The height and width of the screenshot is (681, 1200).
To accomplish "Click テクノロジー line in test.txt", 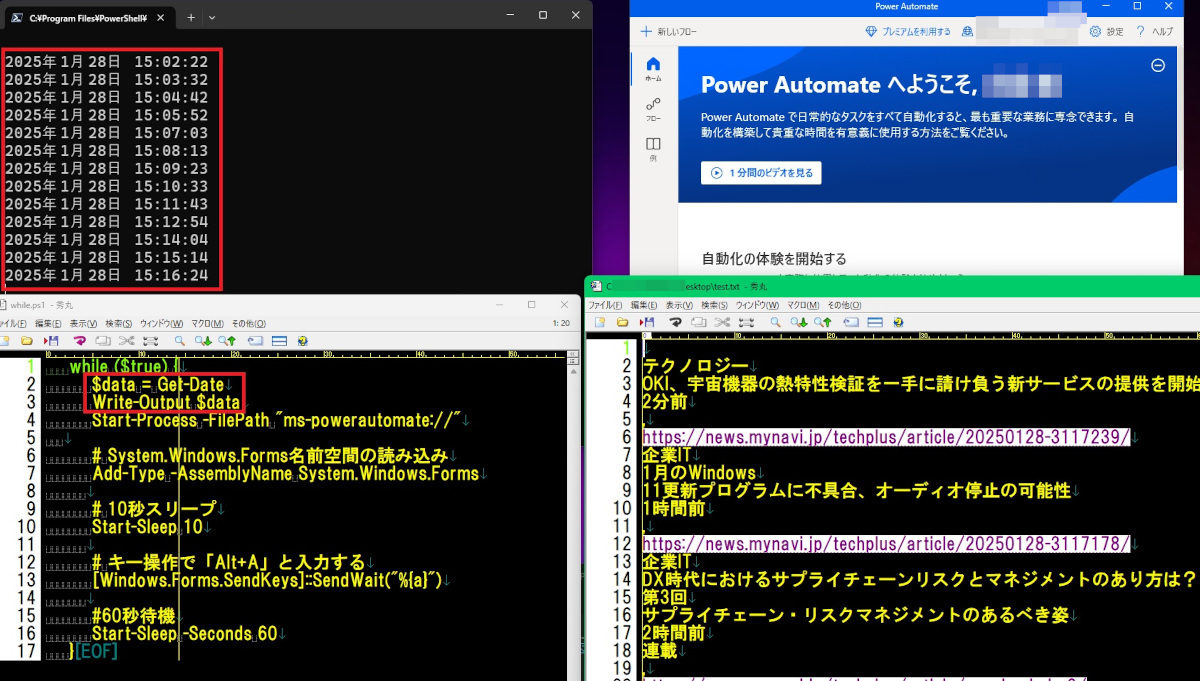I will point(695,365).
